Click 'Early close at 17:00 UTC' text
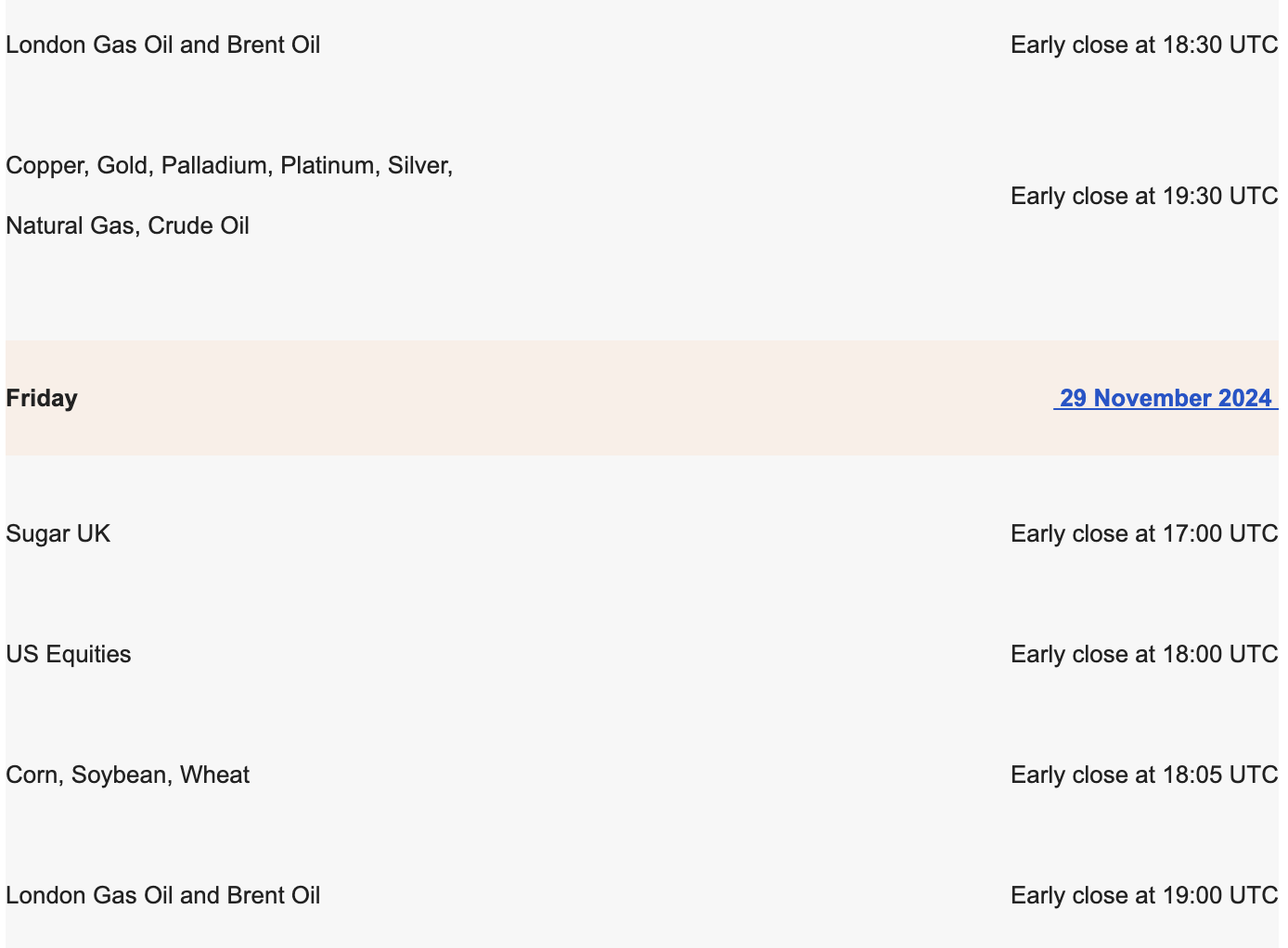The height and width of the screenshot is (948, 1288). (x=1143, y=533)
